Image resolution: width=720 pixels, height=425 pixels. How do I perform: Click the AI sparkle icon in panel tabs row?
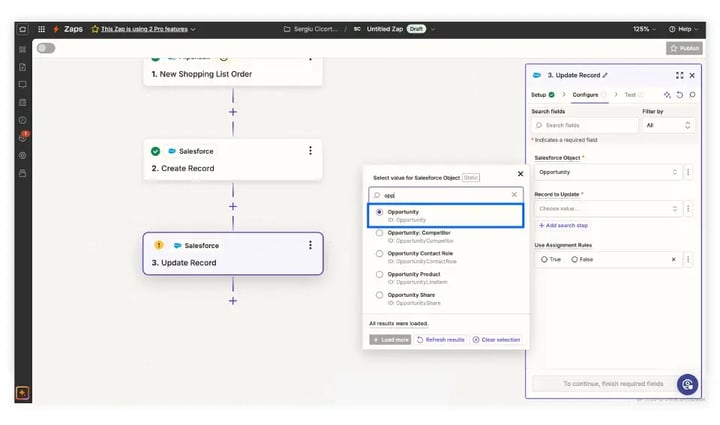(x=667, y=95)
